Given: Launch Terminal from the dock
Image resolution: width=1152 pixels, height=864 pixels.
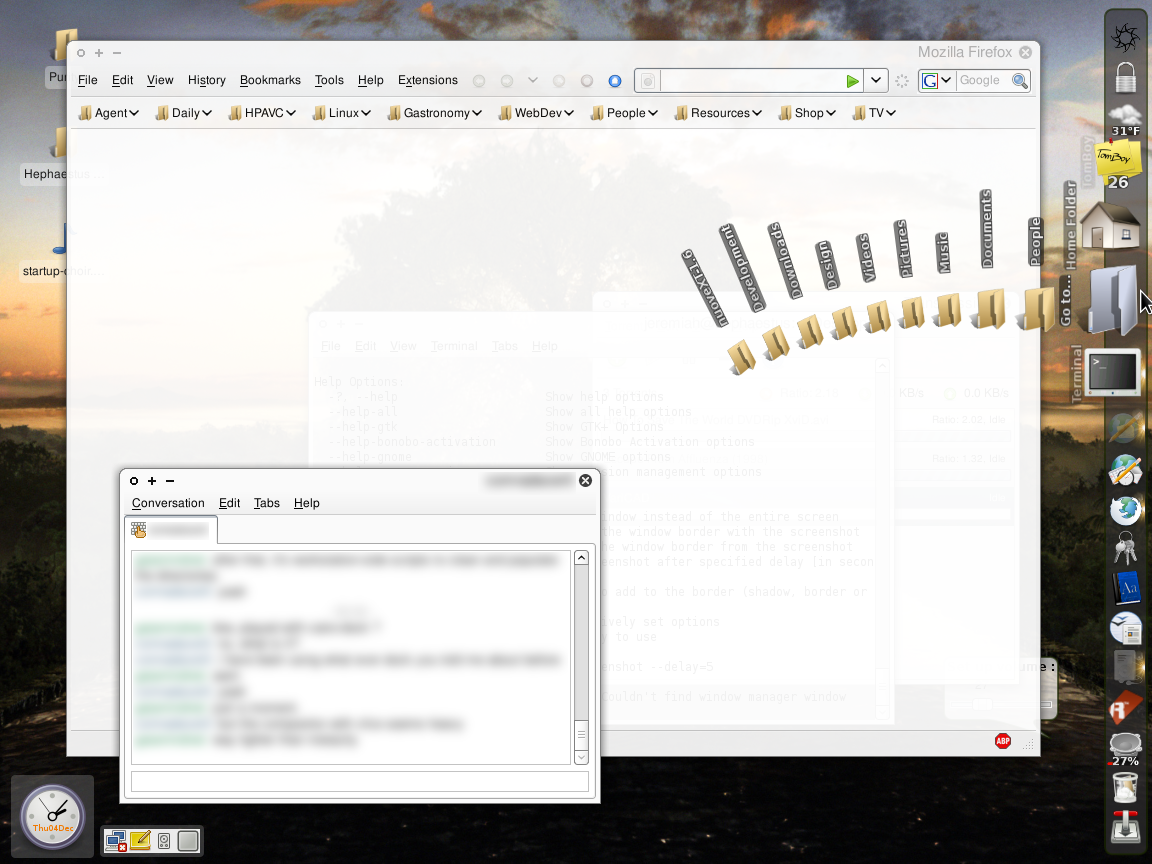Looking at the screenshot, I should click(1113, 374).
